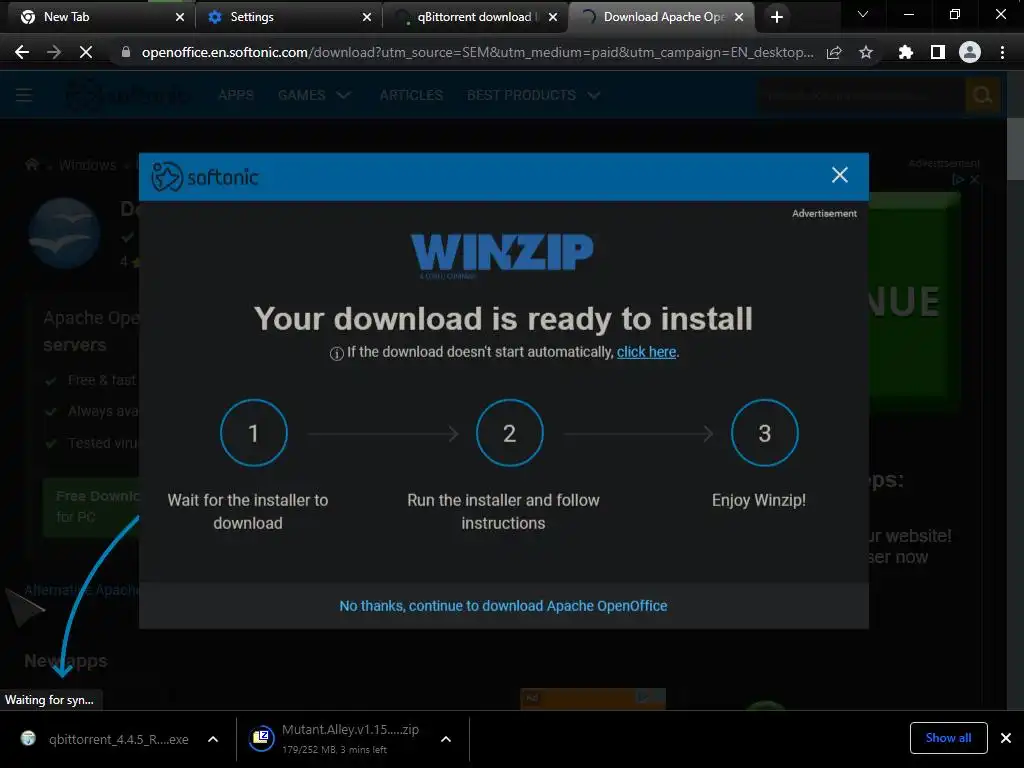Open the qbittorrent_4.4.5 exe download item
The image size is (1024, 768).
(104, 739)
